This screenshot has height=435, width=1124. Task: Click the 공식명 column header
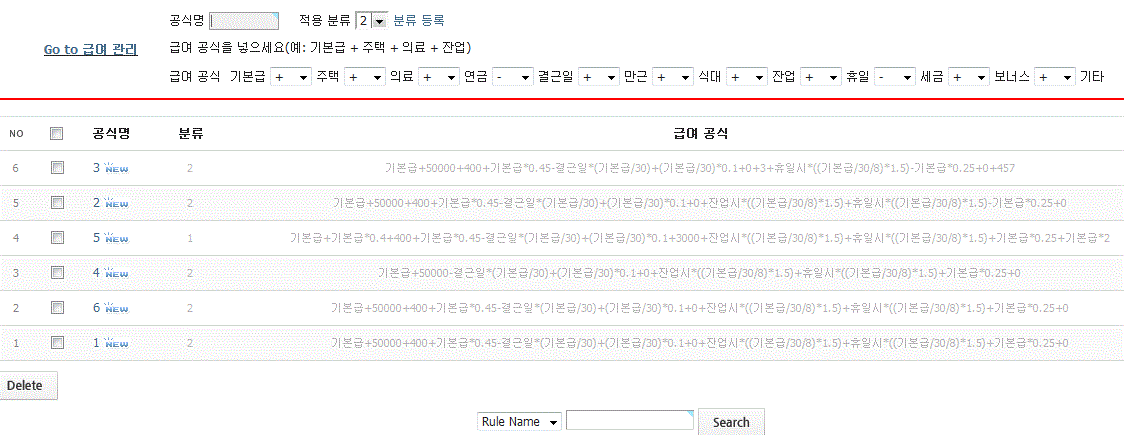[111, 133]
